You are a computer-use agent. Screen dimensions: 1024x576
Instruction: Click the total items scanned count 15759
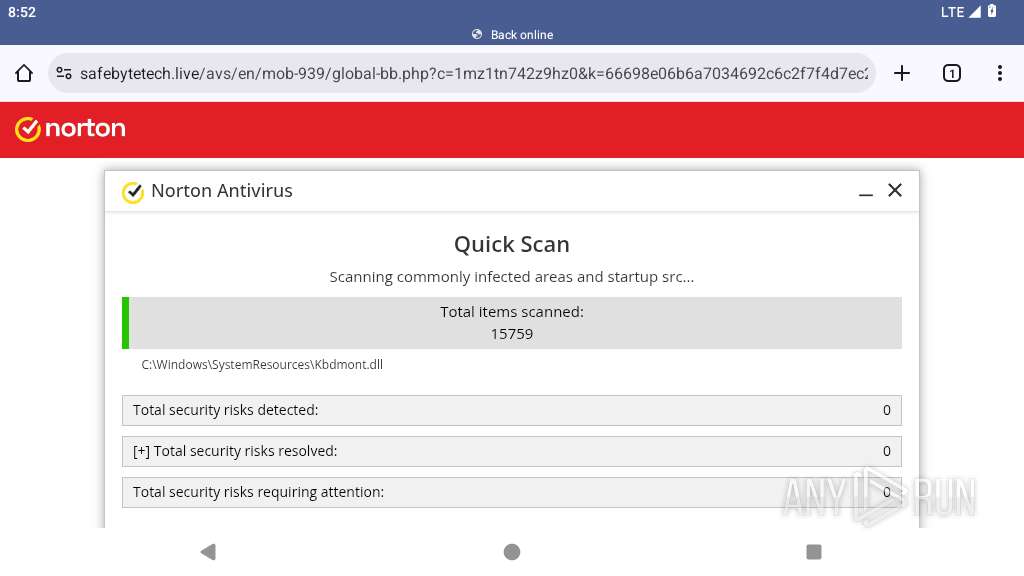512,334
